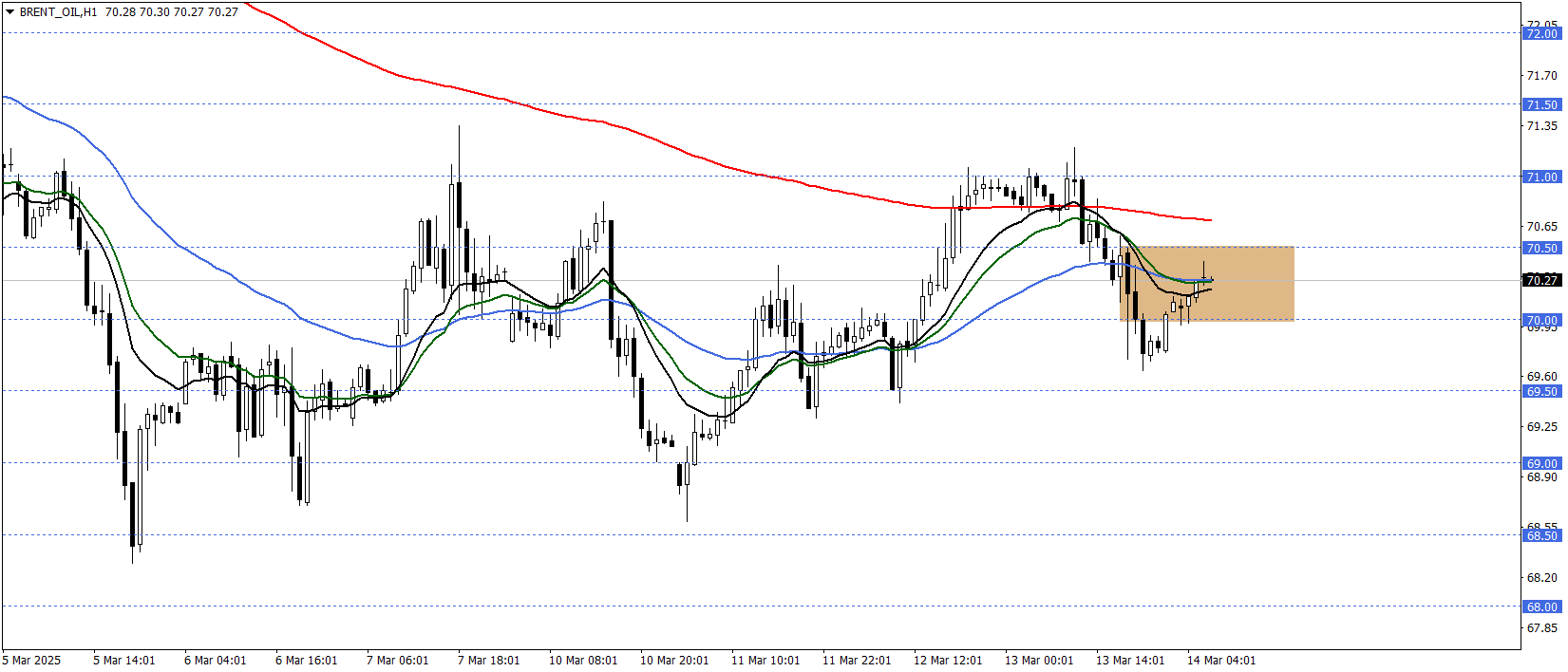The image size is (1568, 672).
Task: Click the 6 Mar 16:01 time label
Action: pos(306,661)
